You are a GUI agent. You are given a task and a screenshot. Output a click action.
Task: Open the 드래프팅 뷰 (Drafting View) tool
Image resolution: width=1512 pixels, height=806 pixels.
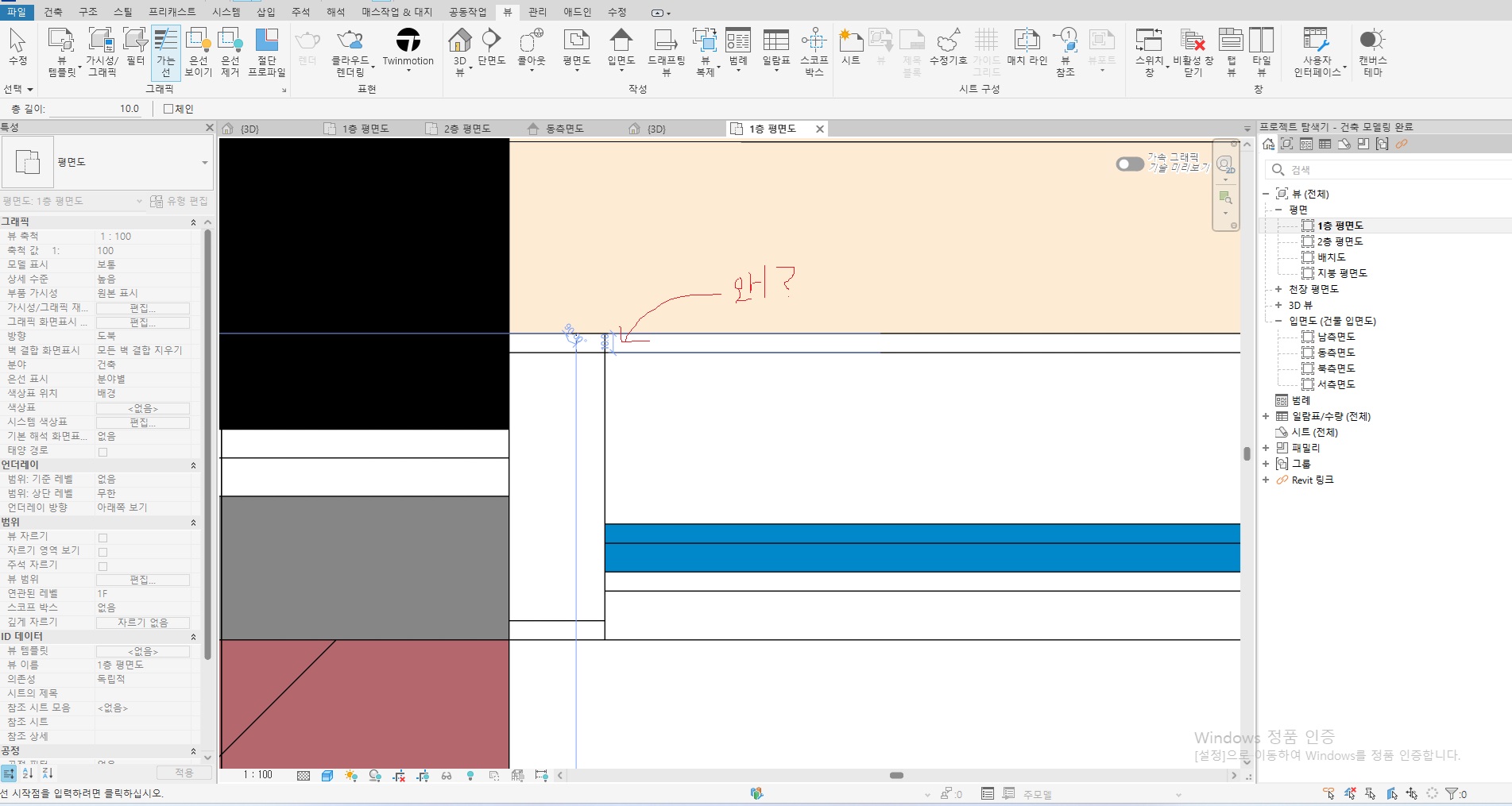666,52
